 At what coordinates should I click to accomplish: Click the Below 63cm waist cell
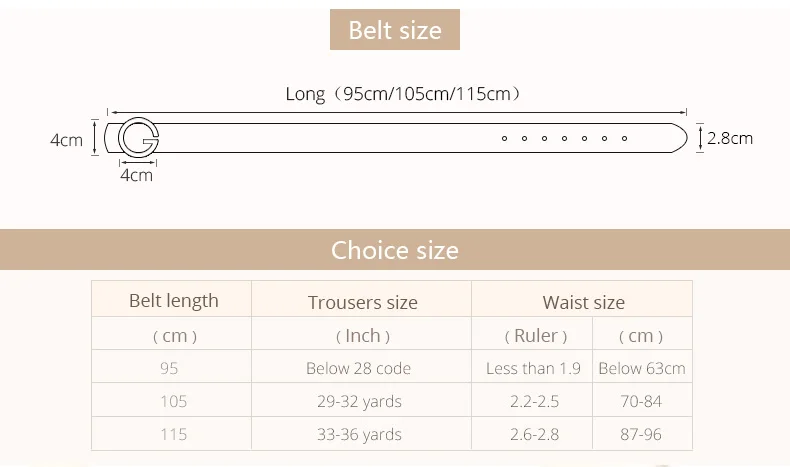coord(642,368)
